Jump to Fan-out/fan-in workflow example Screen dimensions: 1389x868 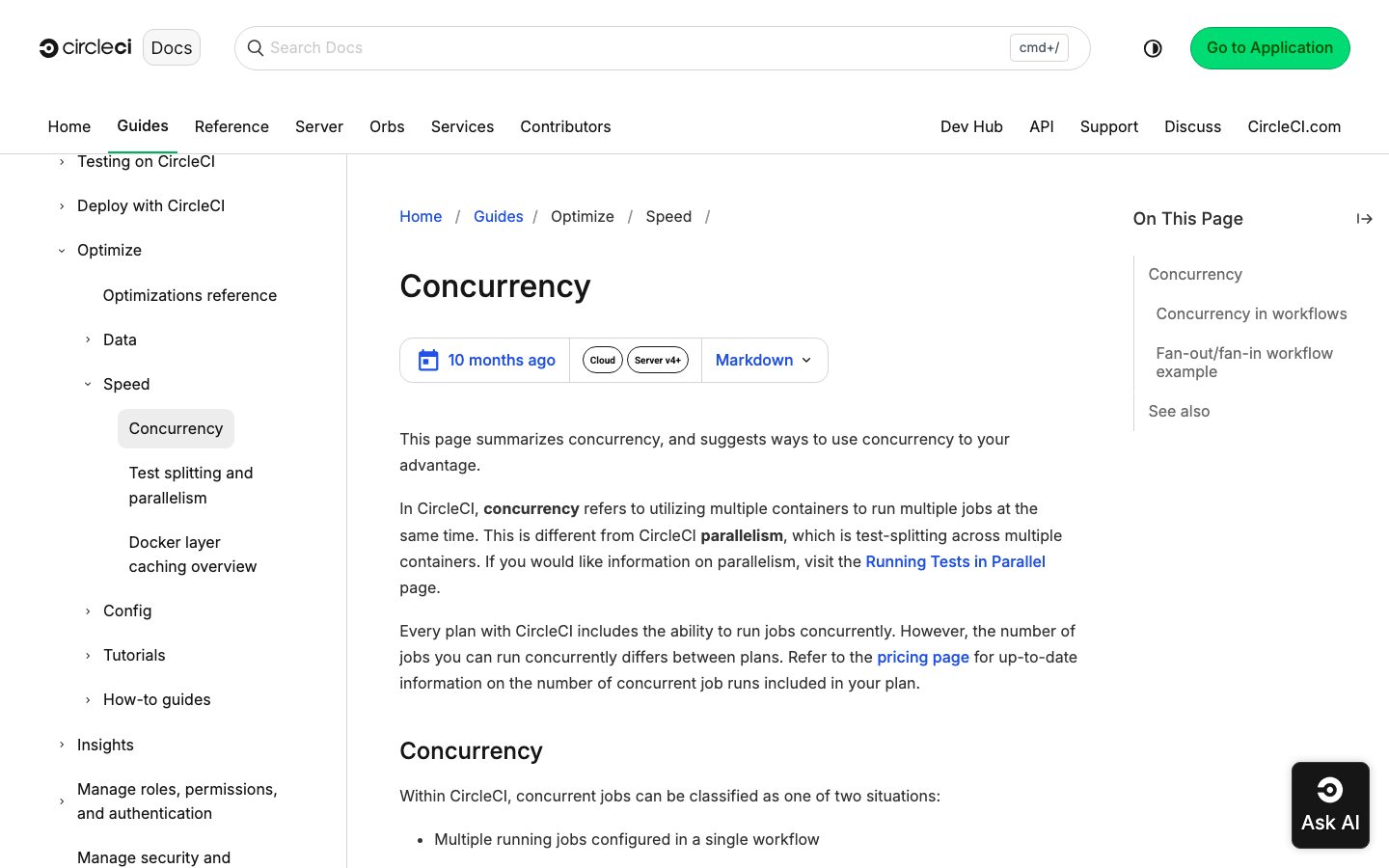[x=1244, y=363]
